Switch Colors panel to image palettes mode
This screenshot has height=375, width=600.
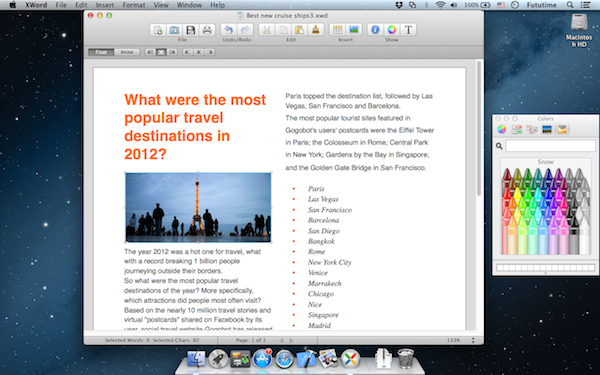547,129
